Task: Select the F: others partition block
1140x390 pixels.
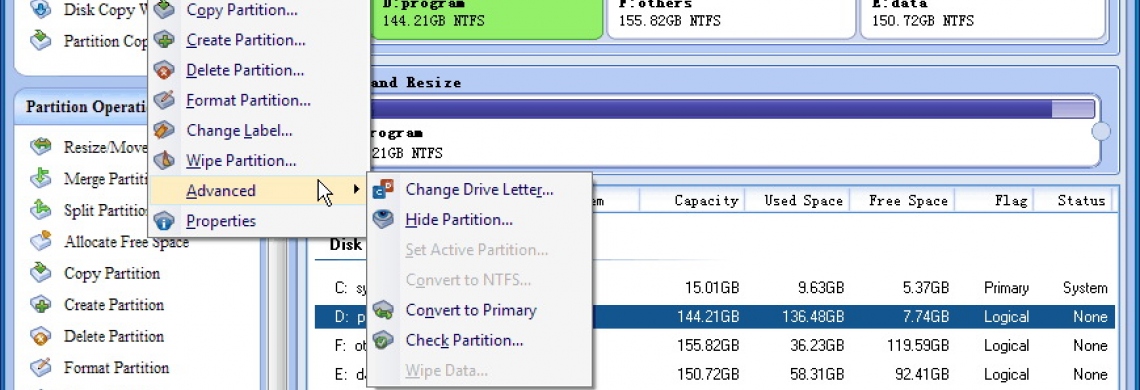Action: click(x=731, y=17)
